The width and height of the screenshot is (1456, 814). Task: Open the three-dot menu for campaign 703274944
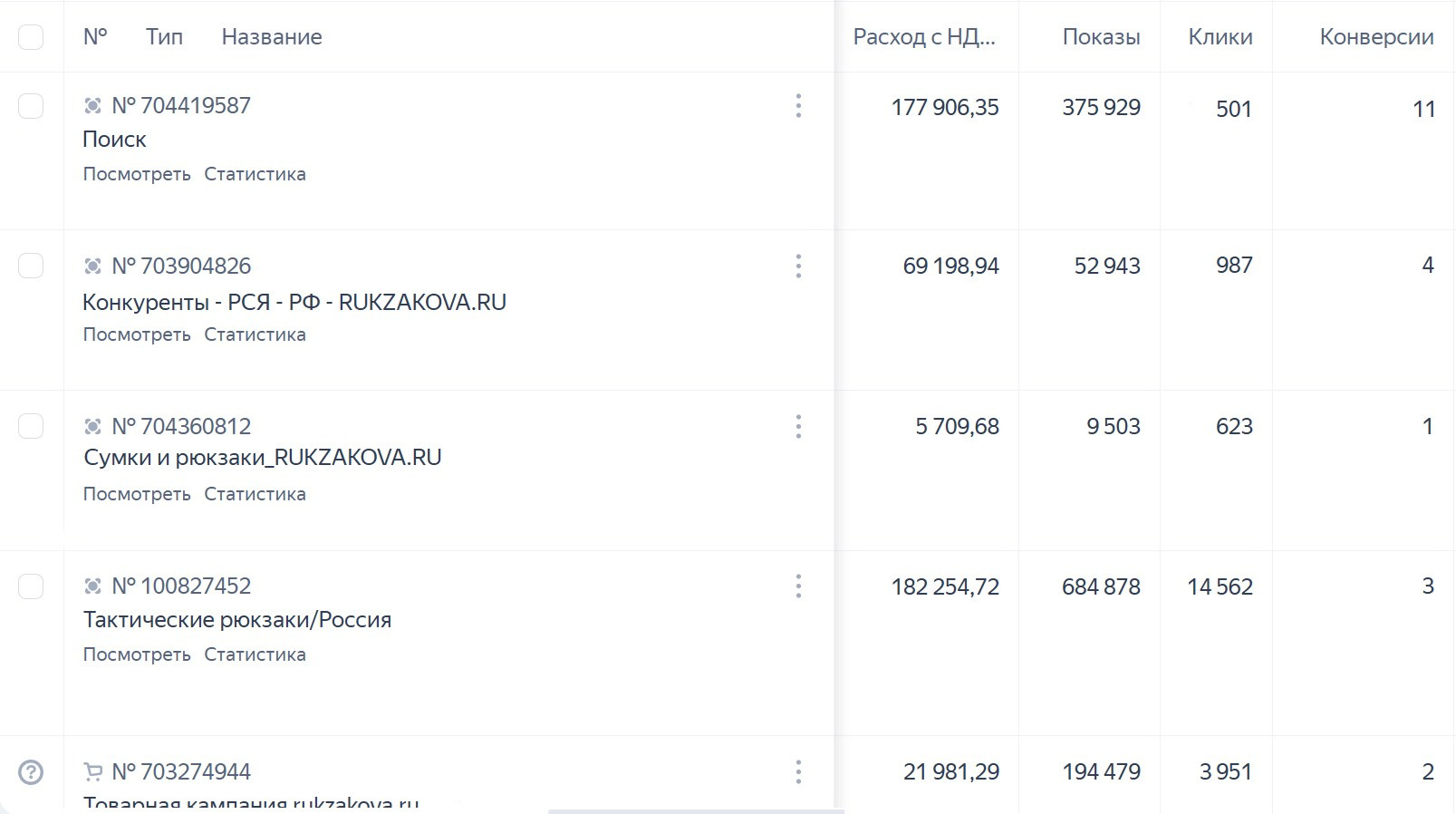tap(798, 771)
